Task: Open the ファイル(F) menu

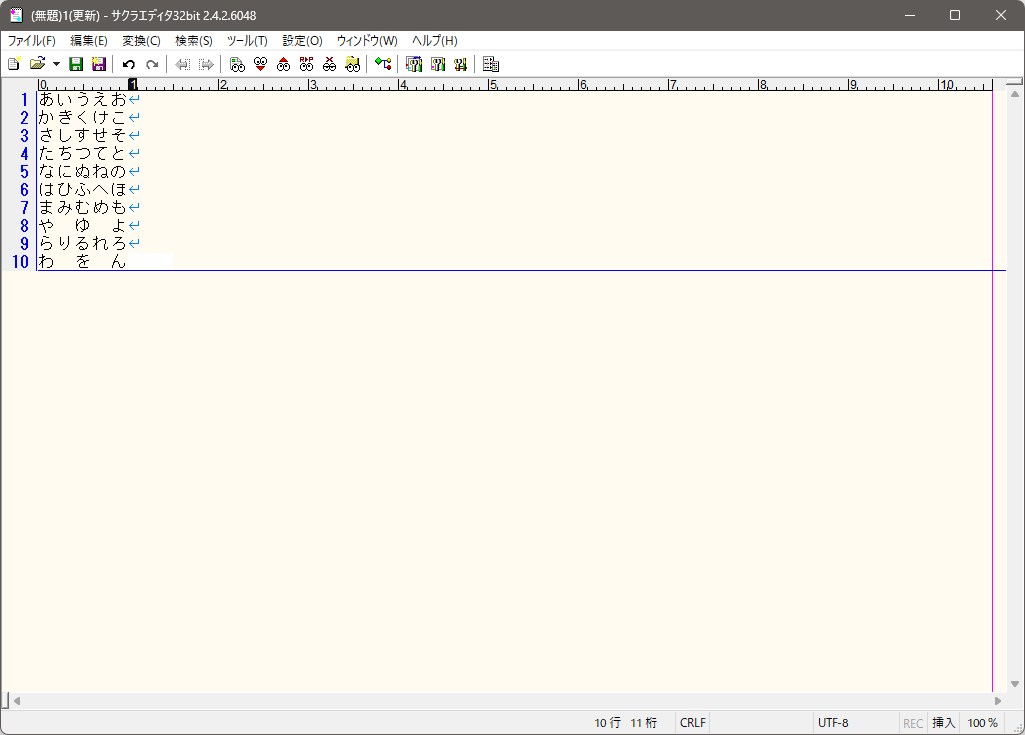Action: 32,41
